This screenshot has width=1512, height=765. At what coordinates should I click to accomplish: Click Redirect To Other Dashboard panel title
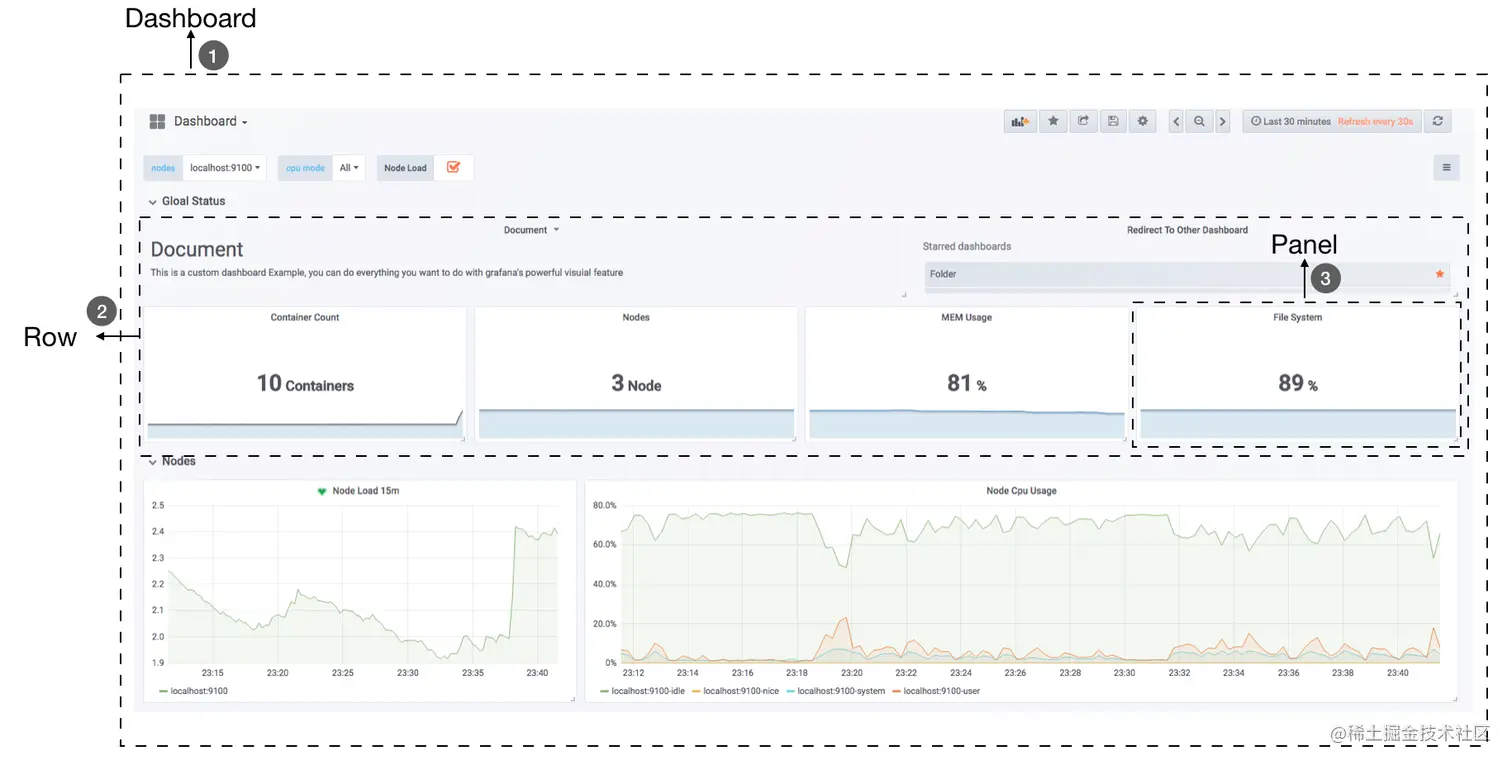click(x=1187, y=230)
